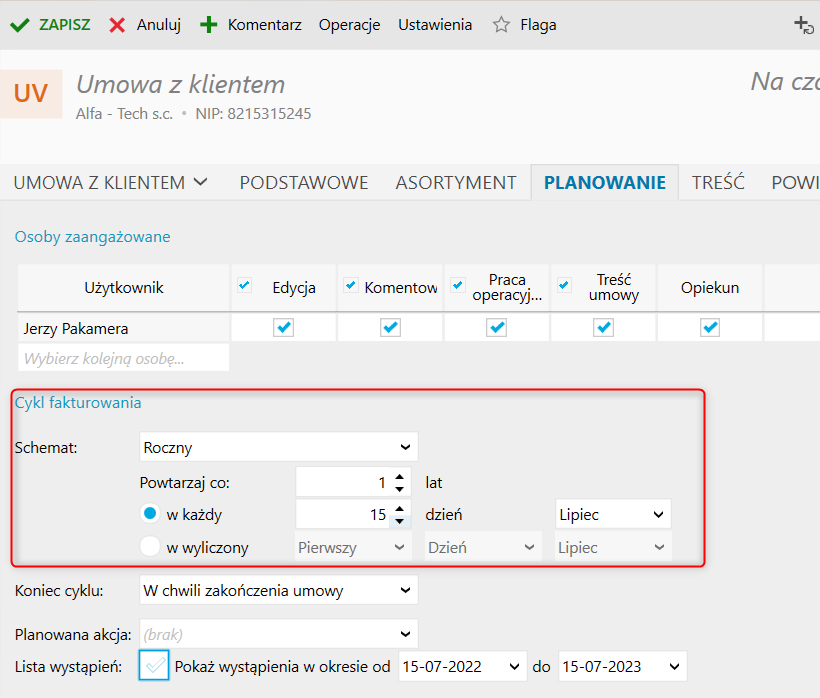
Task: Open the Ustawienia menu
Action: [x=435, y=25]
